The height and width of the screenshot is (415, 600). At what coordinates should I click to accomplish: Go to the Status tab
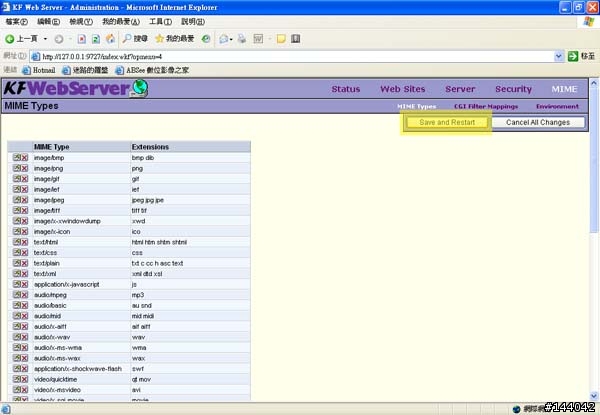(346, 89)
